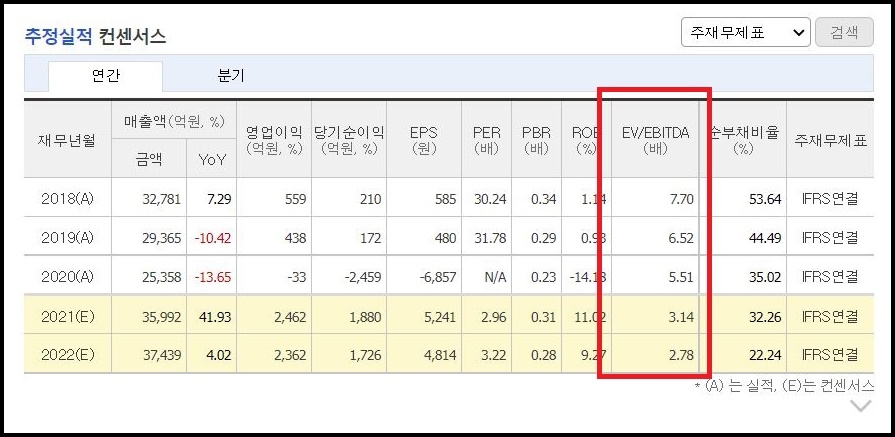Select the 2018(A) row label

pos(67,199)
